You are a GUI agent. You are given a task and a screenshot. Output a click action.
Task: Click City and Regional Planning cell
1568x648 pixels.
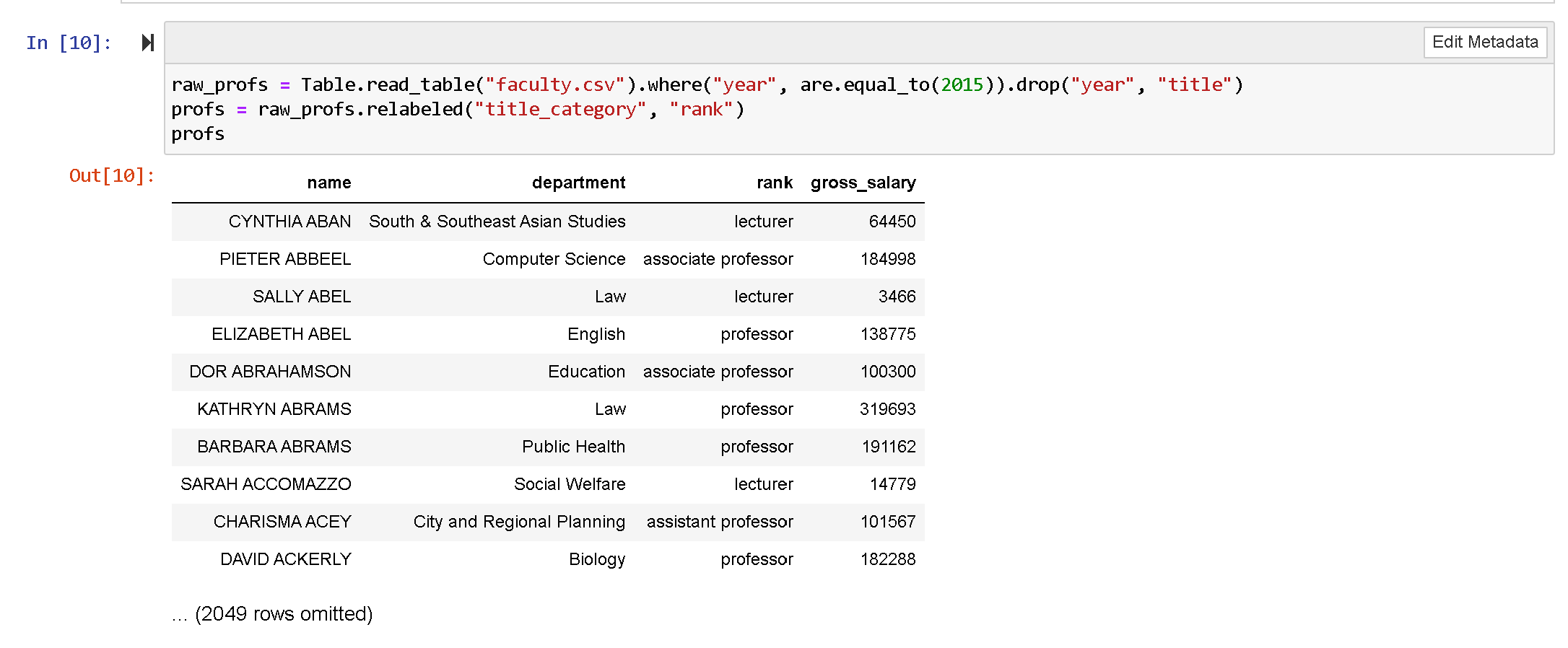pos(519,522)
